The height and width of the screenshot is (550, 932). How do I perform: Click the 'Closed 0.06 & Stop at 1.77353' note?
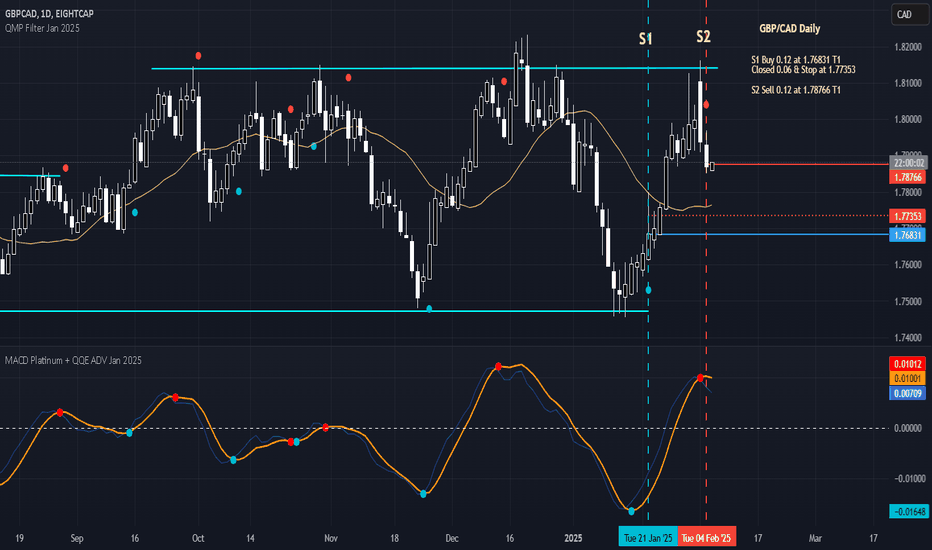click(x=803, y=70)
